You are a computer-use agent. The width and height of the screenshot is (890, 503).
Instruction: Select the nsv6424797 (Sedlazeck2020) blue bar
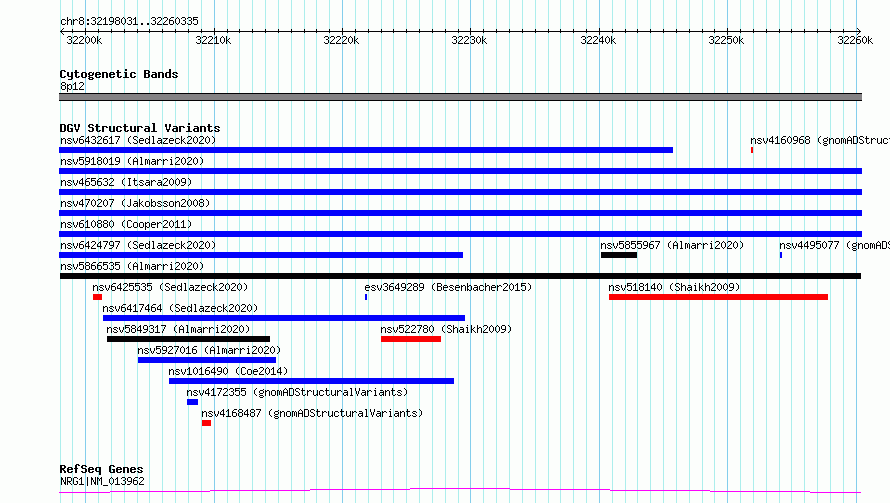click(x=261, y=255)
